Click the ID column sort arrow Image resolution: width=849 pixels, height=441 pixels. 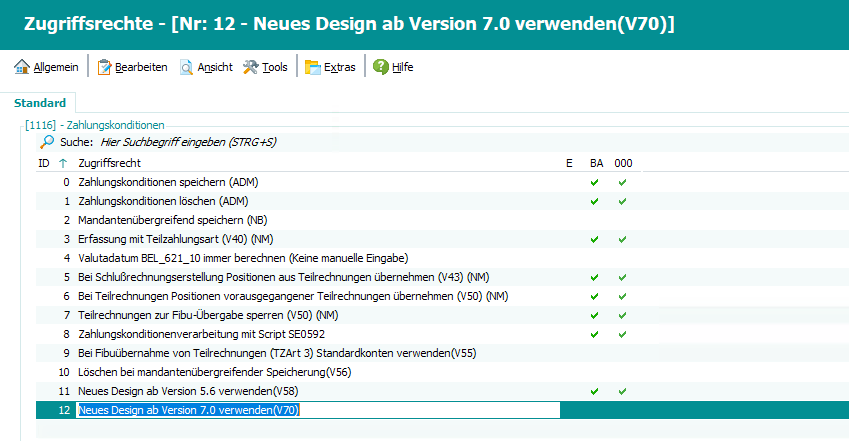tap(64, 163)
